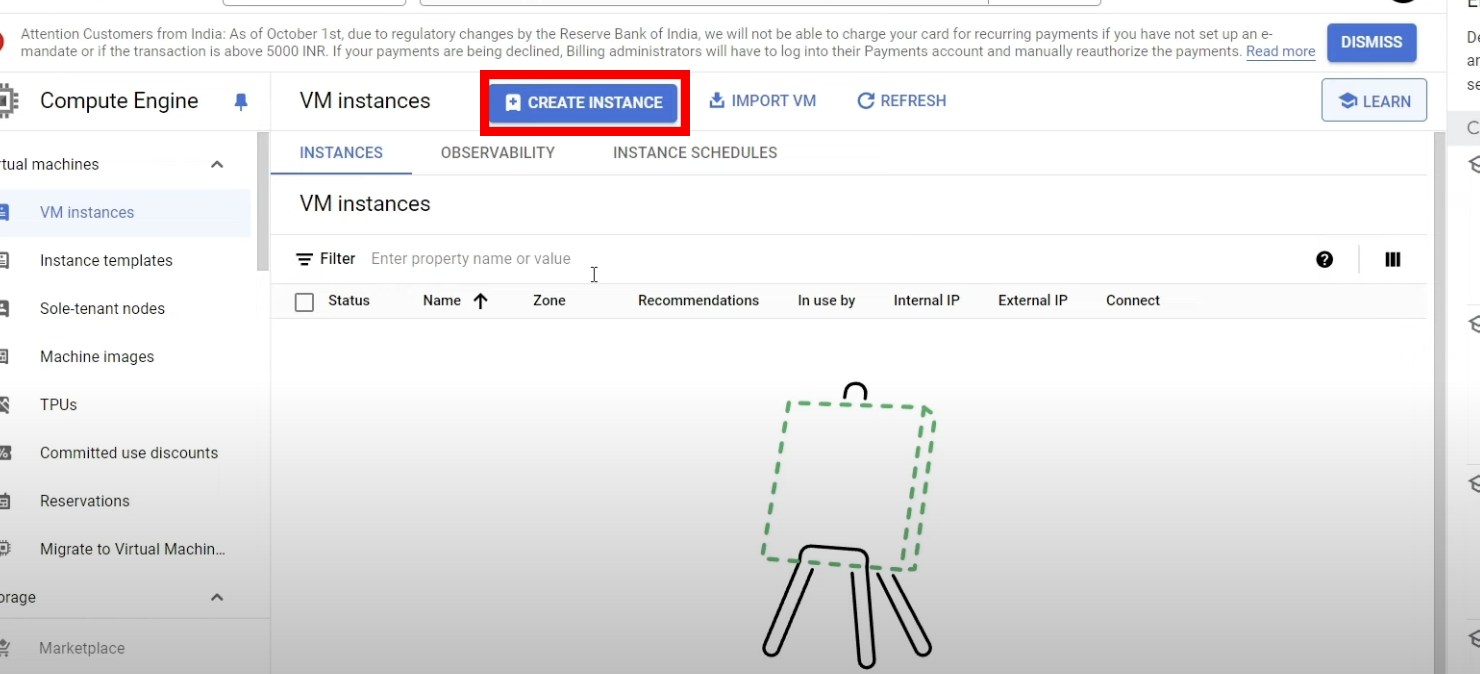Viewport: 1480px width, 674px height.
Task: Click the Reservations sidebar icon
Action: point(4,501)
